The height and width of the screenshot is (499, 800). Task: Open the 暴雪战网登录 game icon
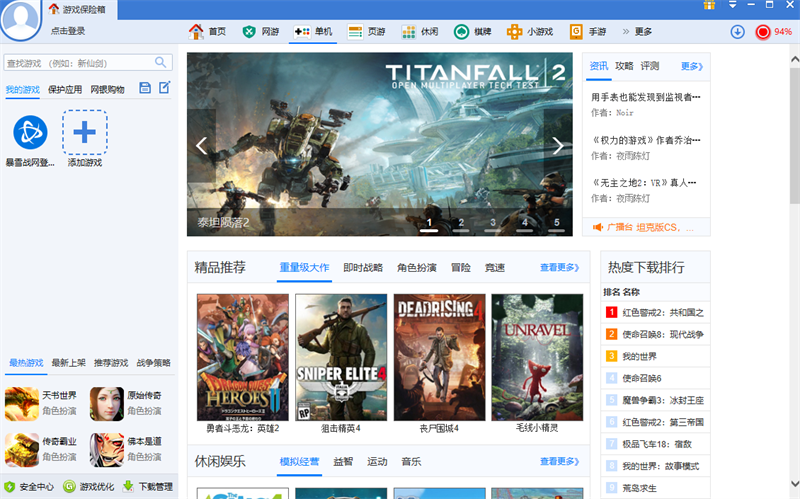coord(30,132)
